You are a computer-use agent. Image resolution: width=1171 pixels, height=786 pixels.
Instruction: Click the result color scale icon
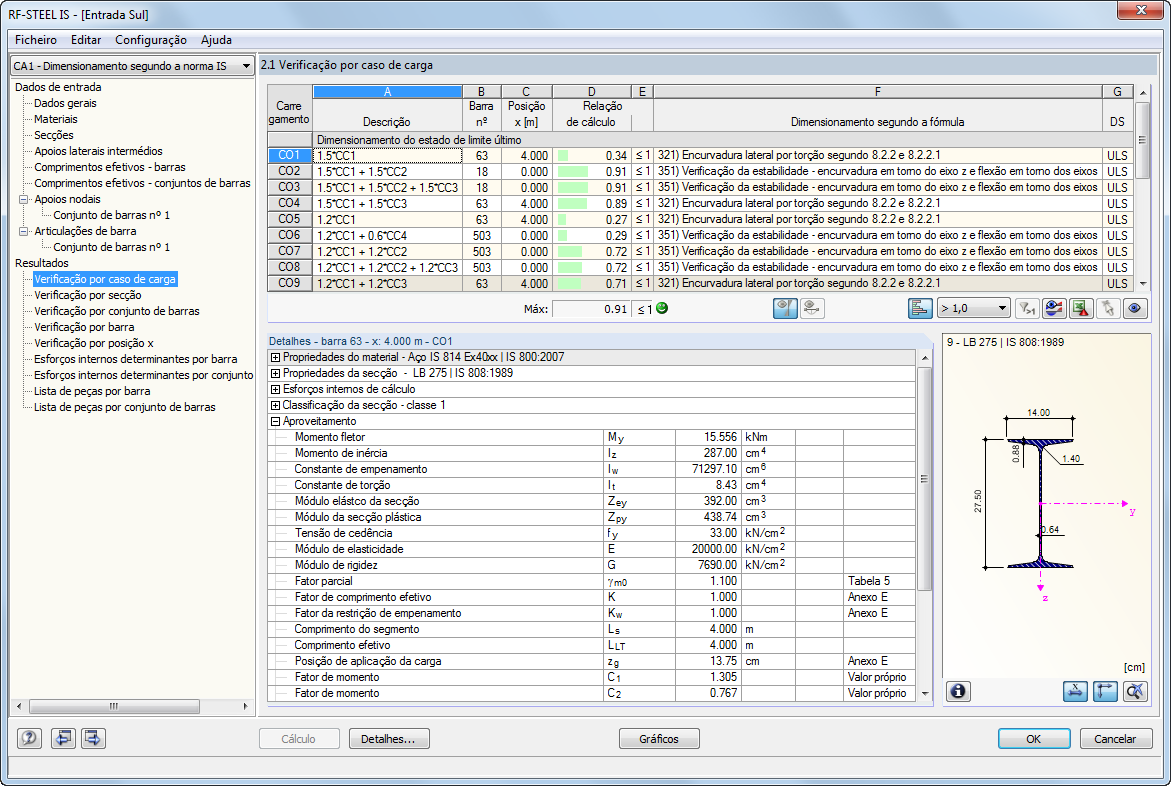[1054, 309]
